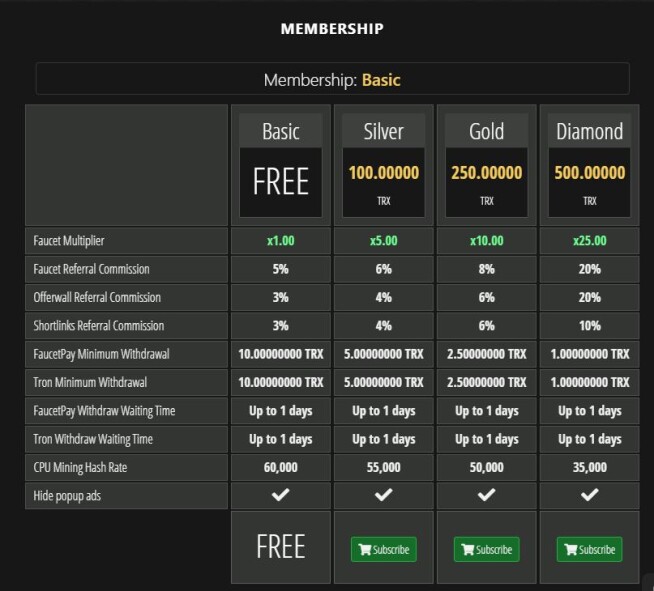Screen dimensions: 654x591
Task: Click the x25.00 faucet multiplier value
Action: 590,241
